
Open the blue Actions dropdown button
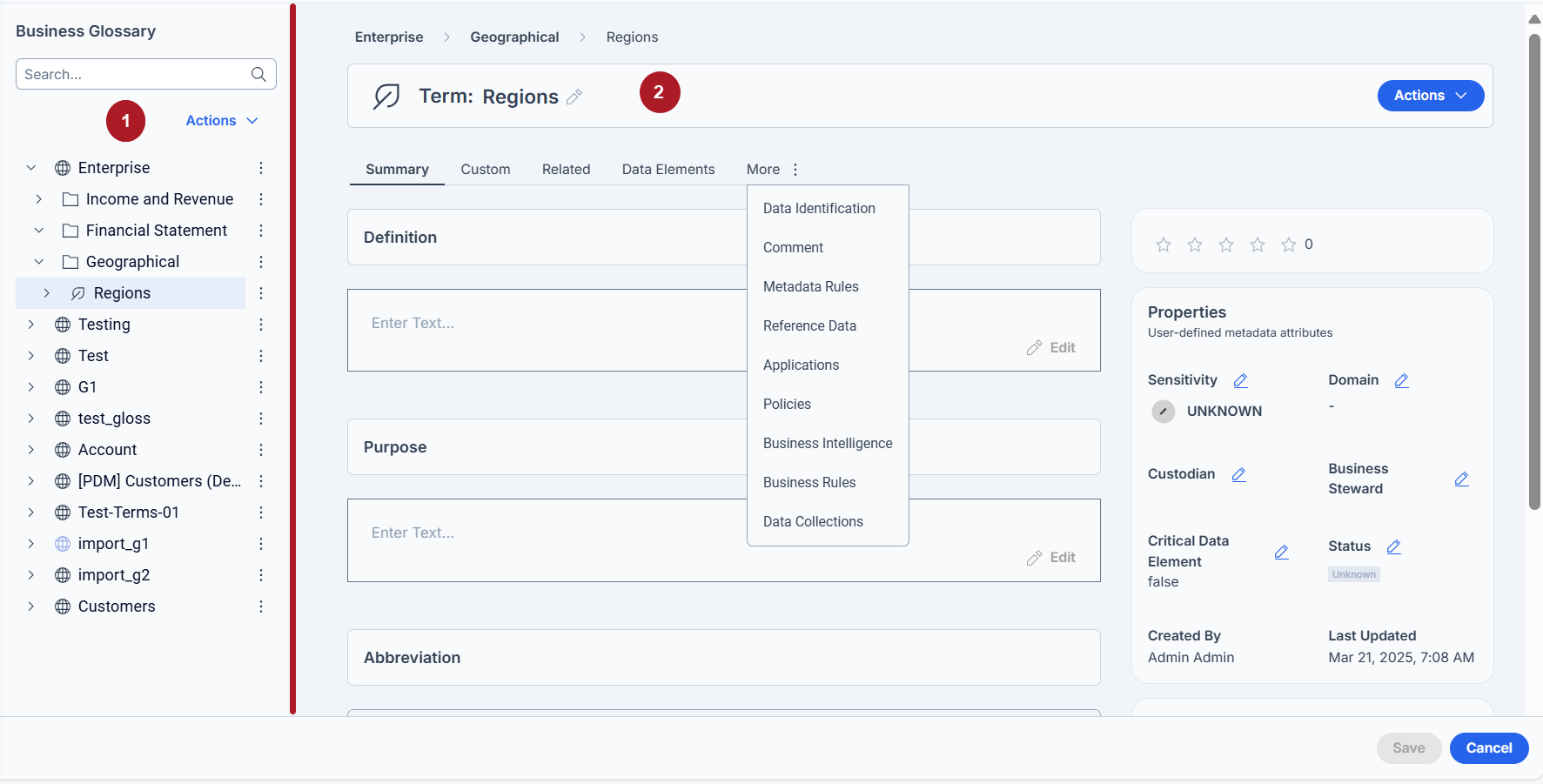click(1431, 96)
